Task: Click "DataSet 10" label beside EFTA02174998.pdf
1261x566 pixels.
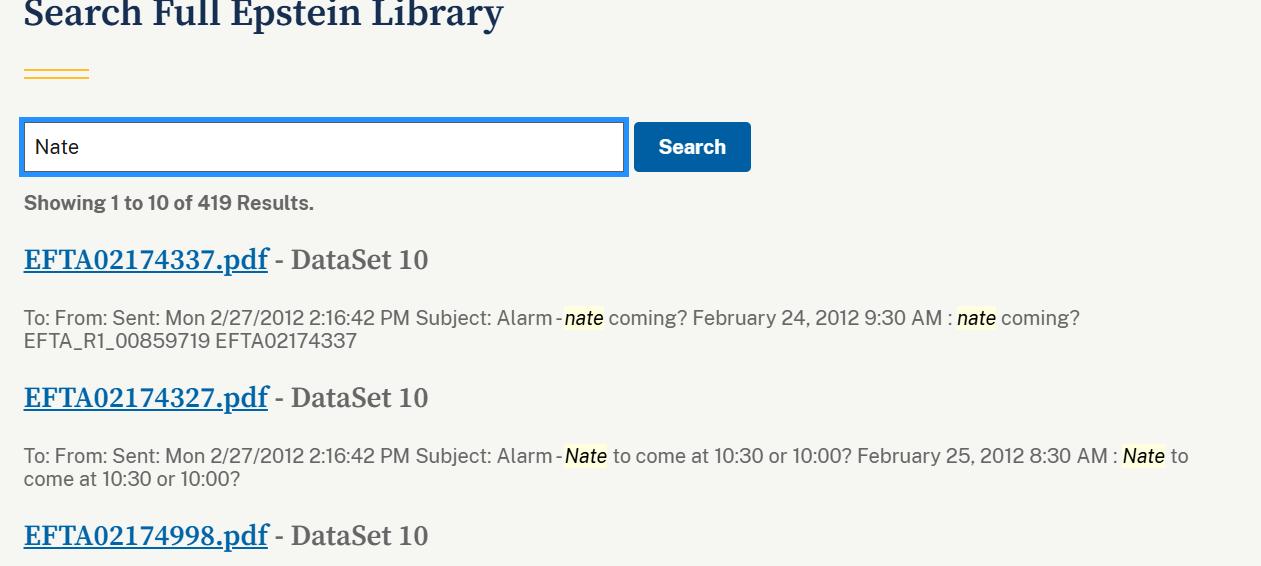Action: pos(359,536)
